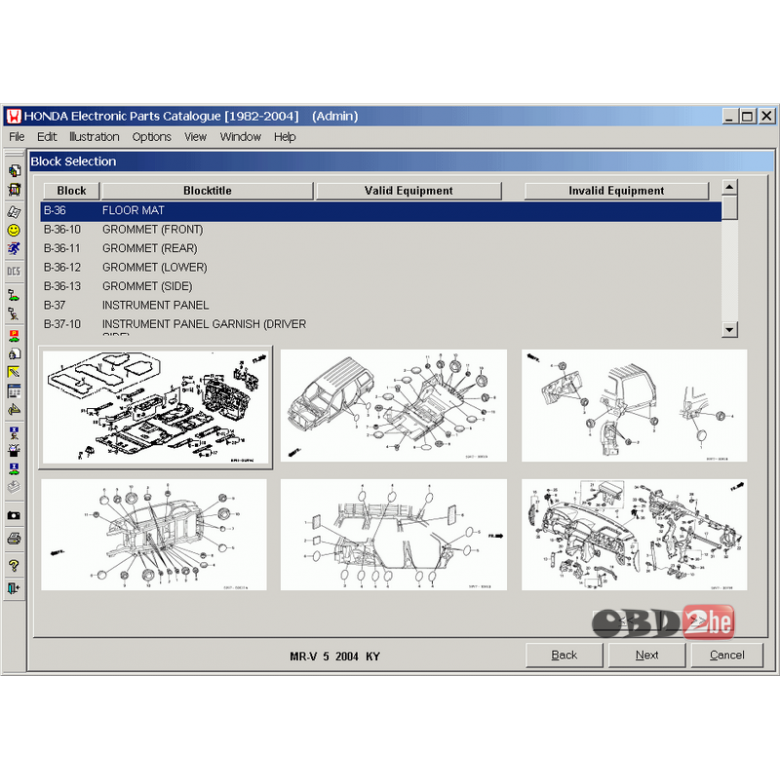Click the block list scroll up arrow
780x780 pixels.
(729, 188)
